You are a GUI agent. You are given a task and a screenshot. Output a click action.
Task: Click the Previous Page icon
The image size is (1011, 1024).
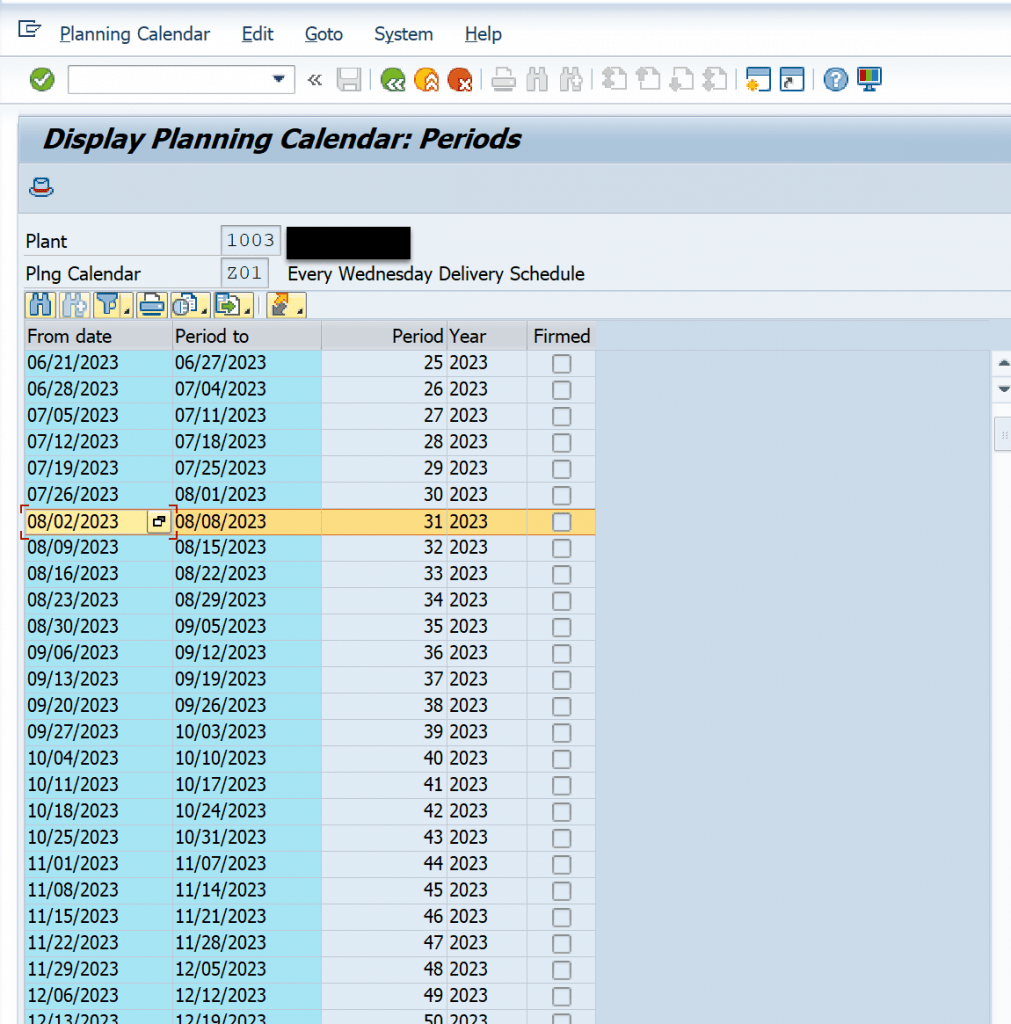648,80
